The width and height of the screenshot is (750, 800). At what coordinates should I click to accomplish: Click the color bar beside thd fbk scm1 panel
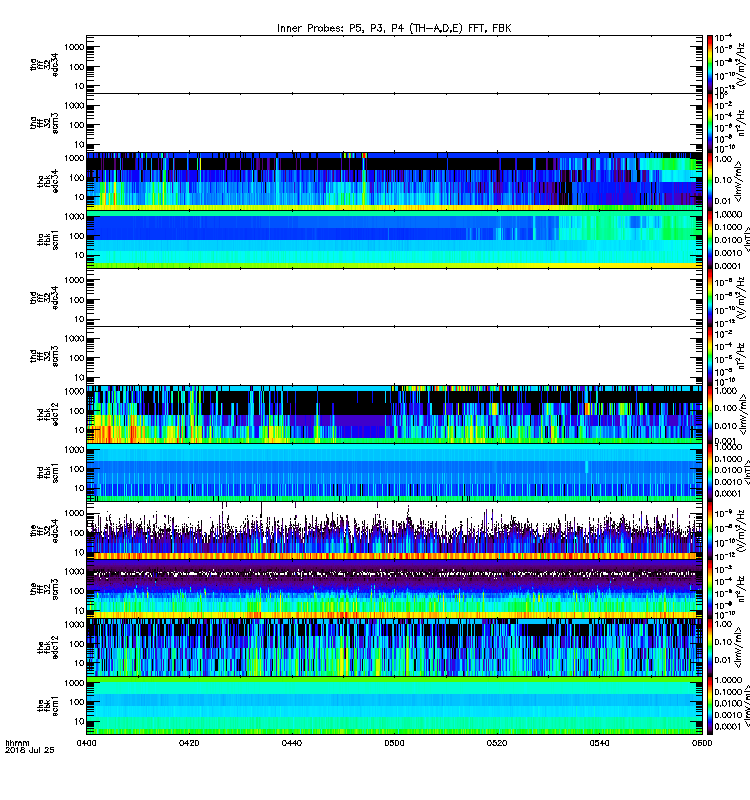coord(710,472)
